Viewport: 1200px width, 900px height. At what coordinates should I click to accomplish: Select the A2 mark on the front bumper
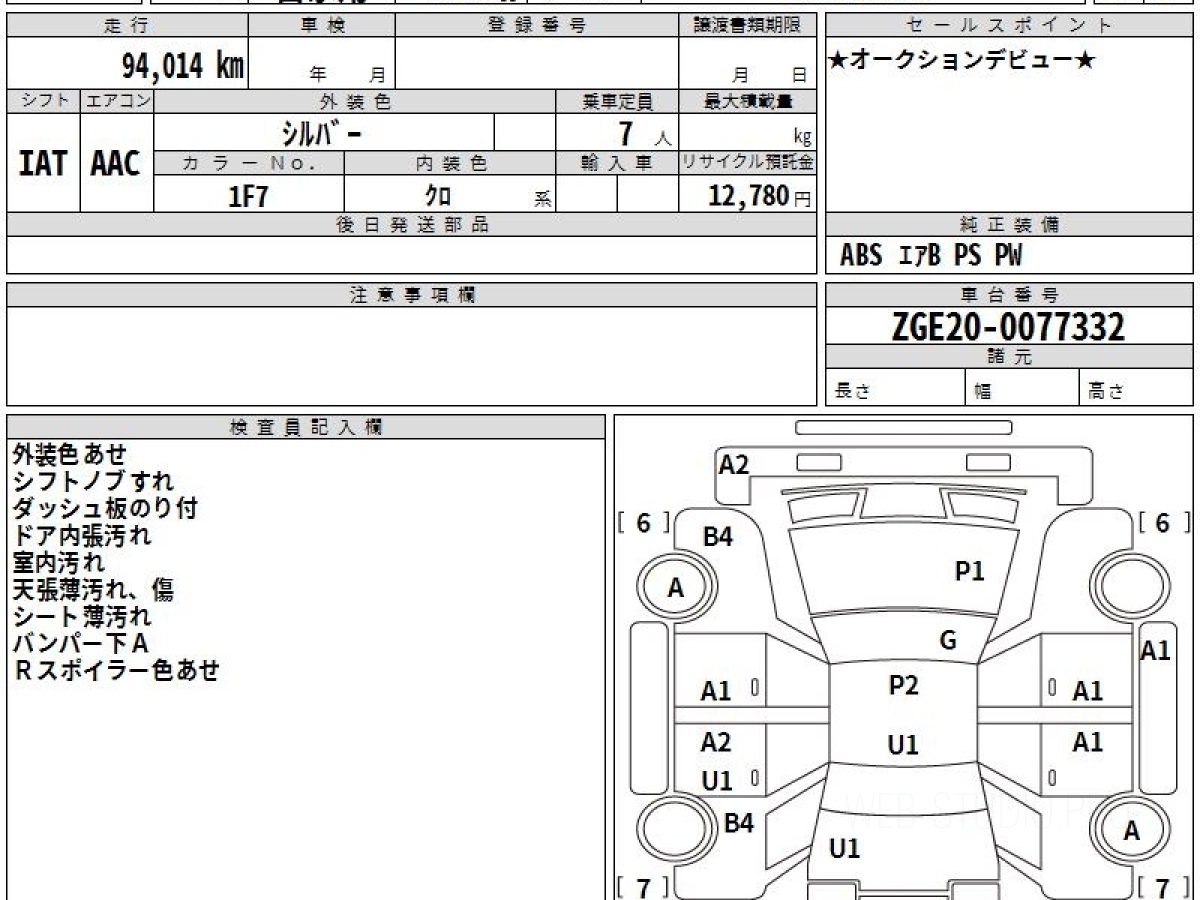click(734, 464)
